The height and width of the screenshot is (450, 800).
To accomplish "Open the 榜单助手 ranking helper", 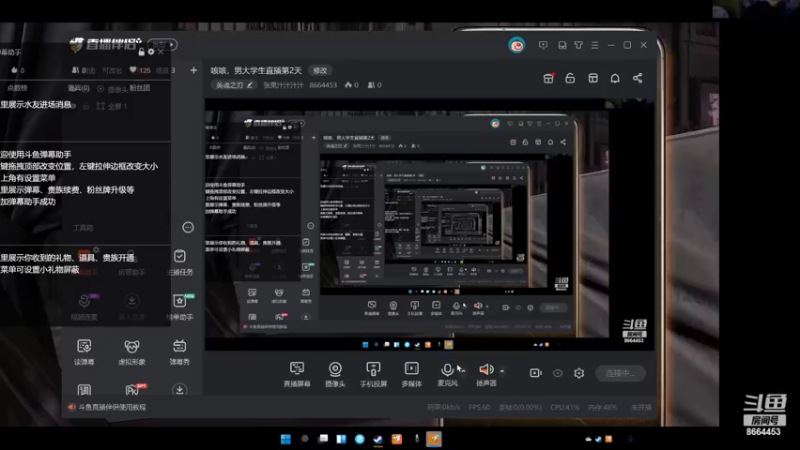I will click(180, 307).
